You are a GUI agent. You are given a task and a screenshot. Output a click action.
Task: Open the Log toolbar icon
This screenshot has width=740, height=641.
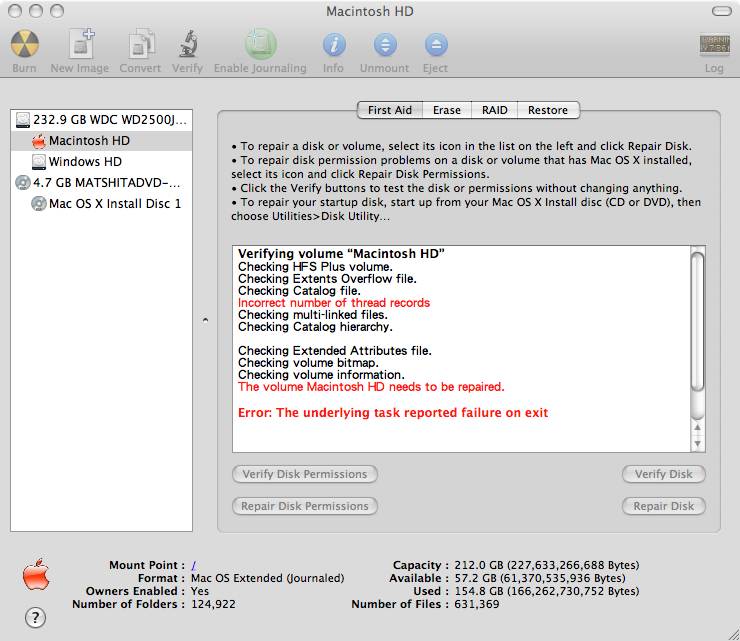(715, 44)
